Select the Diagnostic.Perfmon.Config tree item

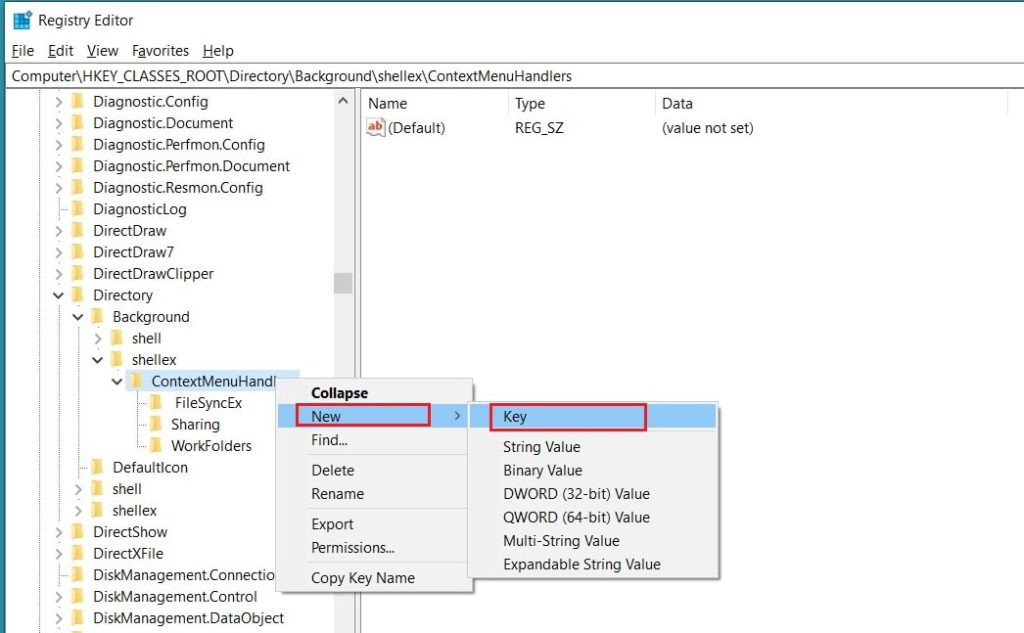coord(179,145)
